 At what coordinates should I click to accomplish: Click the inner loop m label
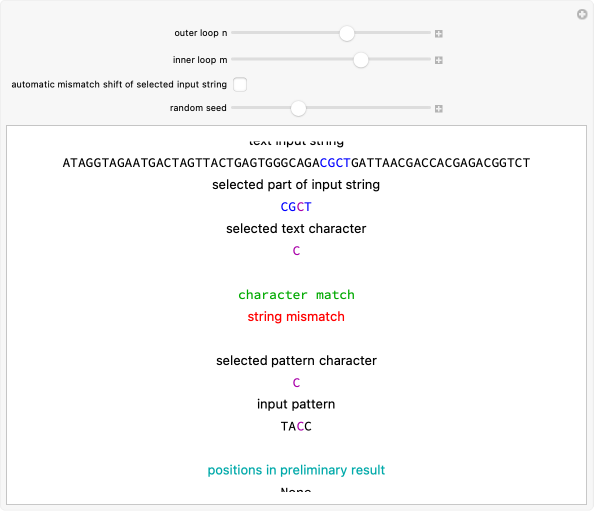coord(200,60)
